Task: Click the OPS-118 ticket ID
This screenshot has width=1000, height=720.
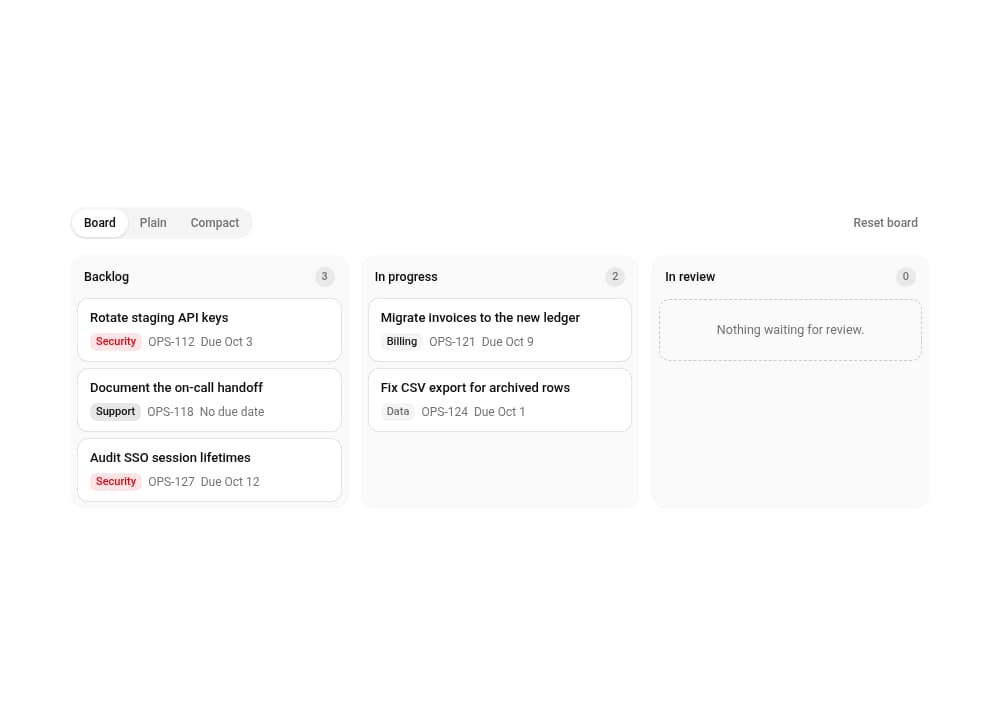Action: tap(170, 412)
